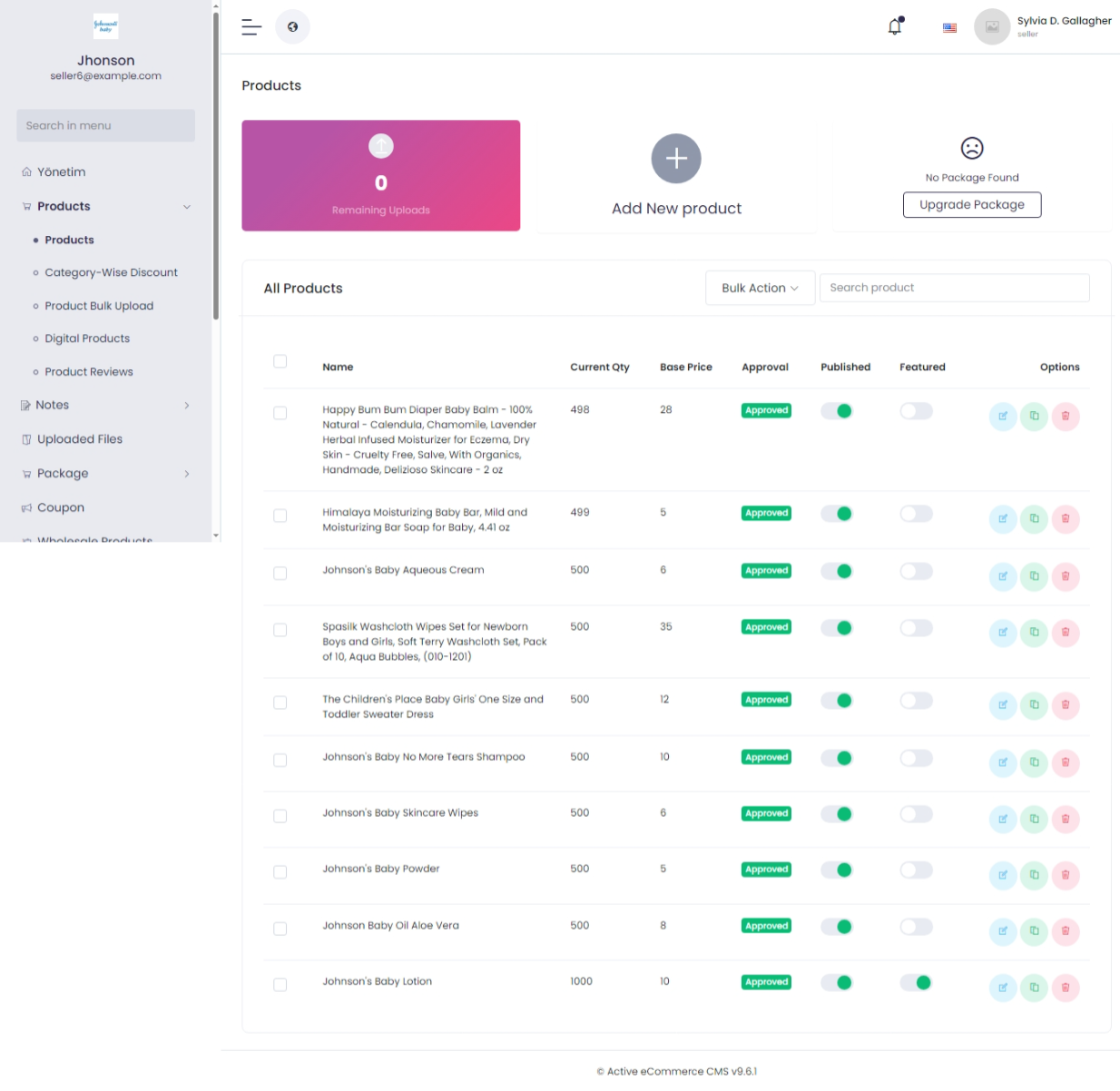Image resolution: width=1120 pixels, height=1091 pixels.
Task: Delete Johnson's Baby Powder product
Action: (x=1066, y=875)
